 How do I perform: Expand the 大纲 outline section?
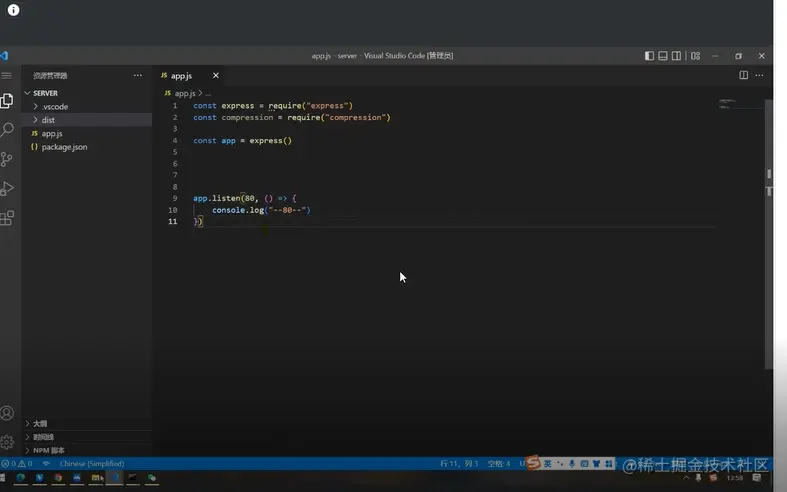coord(86,424)
